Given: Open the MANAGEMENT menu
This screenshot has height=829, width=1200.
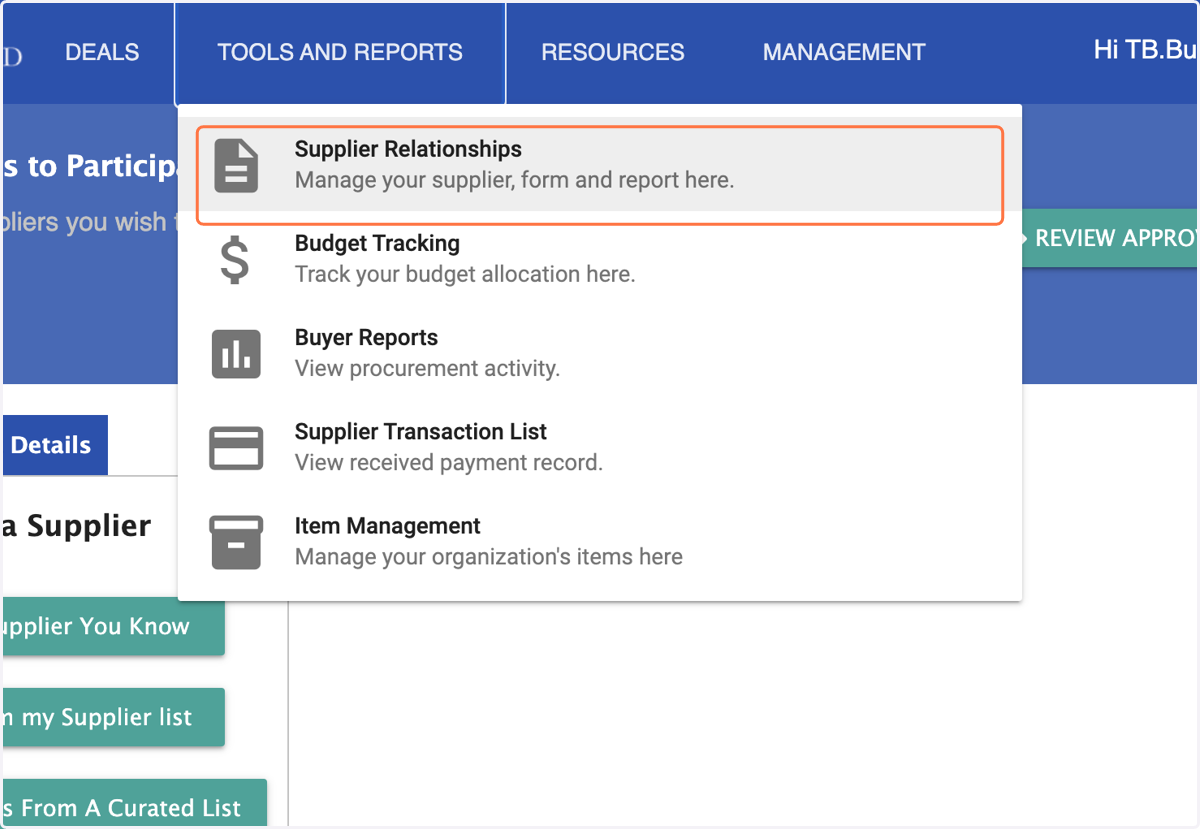Looking at the screenshot, I should click(x=844, y=52).
